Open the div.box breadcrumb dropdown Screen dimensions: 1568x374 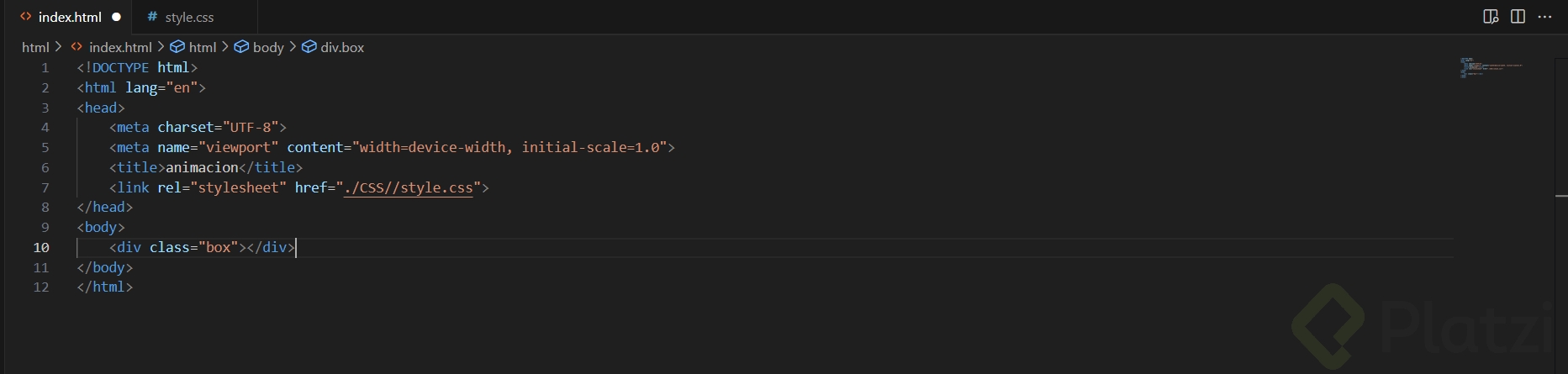[x=342, y=47]
